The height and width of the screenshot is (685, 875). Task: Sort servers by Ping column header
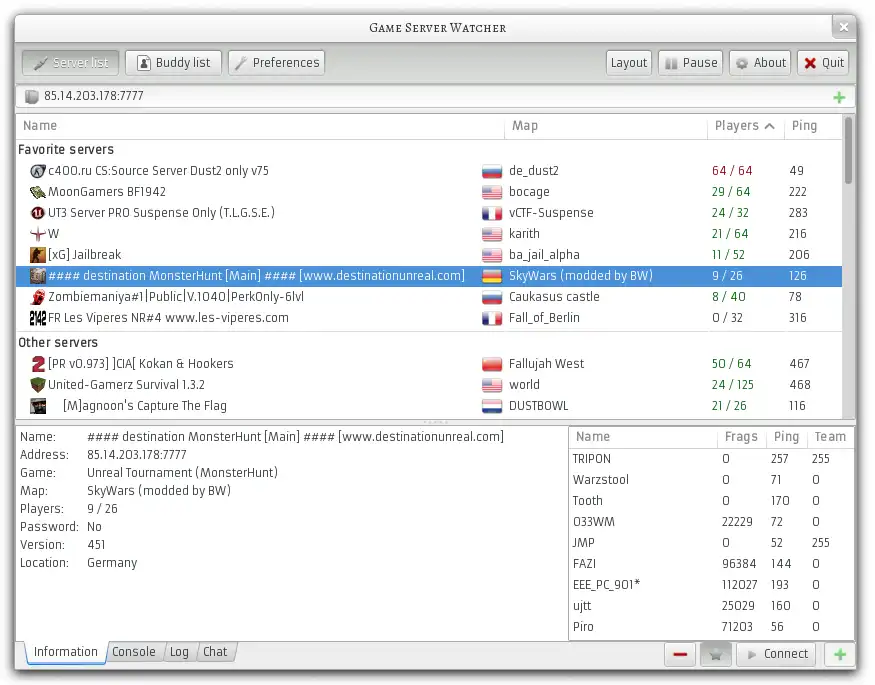tap(812, 126)
